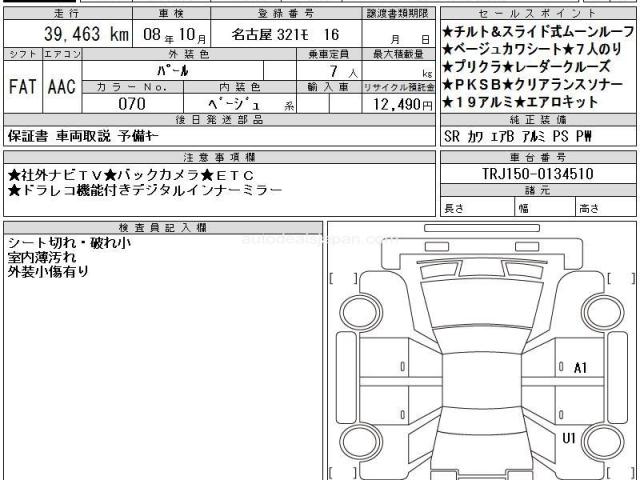The width and height of the screenshot is (640, 480).
Task: Click chassis number TRJ150-0134510
Action: (x=538, y=175)
